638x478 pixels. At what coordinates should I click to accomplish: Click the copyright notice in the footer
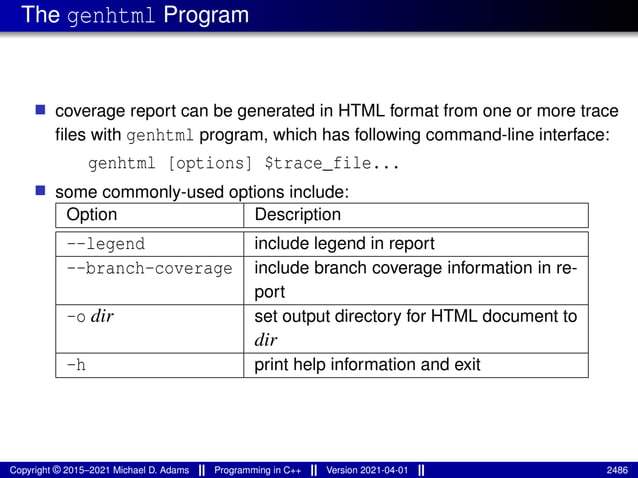99,470
